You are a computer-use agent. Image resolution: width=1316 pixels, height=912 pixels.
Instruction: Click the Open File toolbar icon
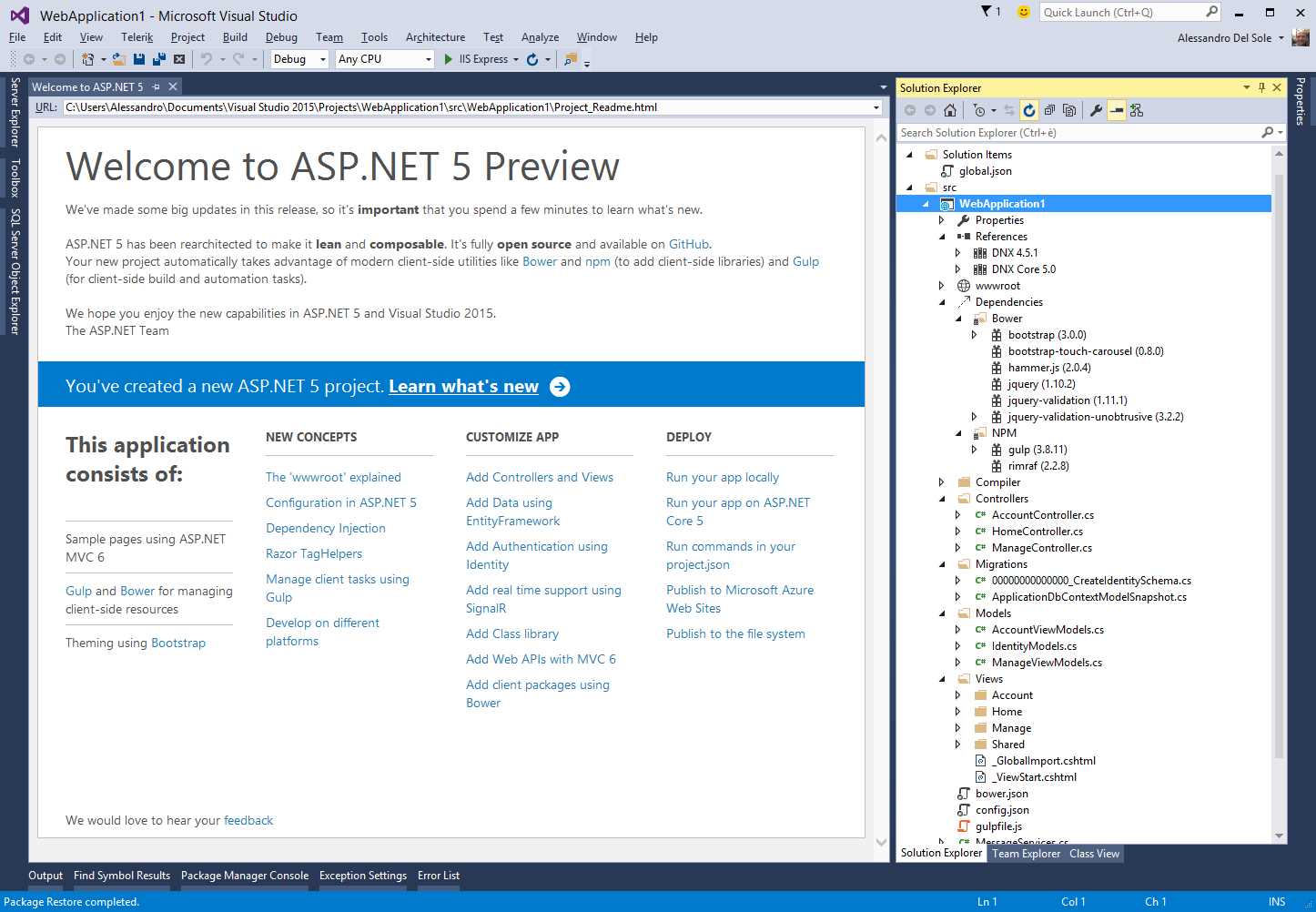(119, 59)
